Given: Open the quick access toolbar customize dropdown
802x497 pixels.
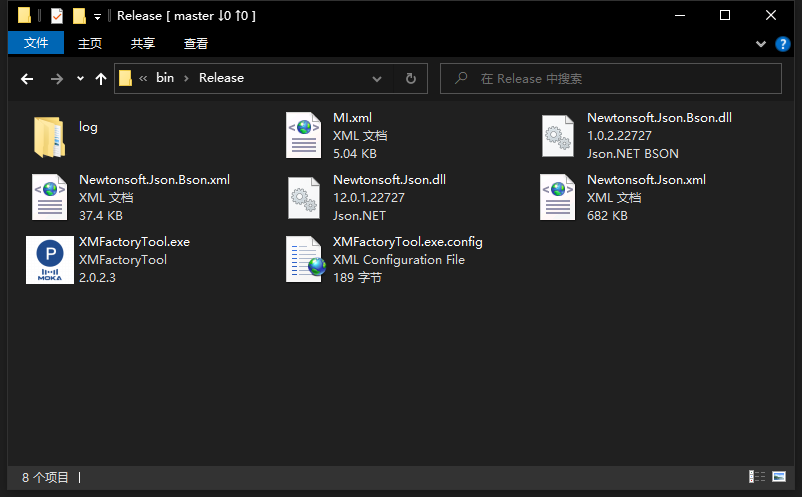Looking at the screenshot, I should click(97, 16).
